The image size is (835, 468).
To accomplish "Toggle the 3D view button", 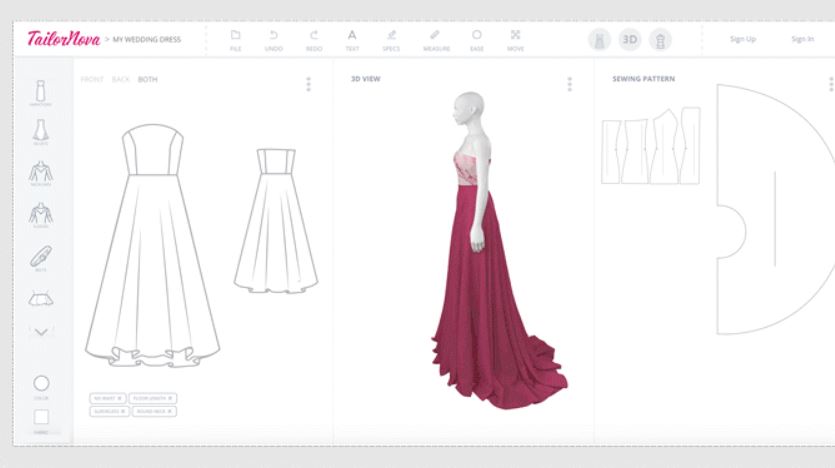I will (630, 40).
